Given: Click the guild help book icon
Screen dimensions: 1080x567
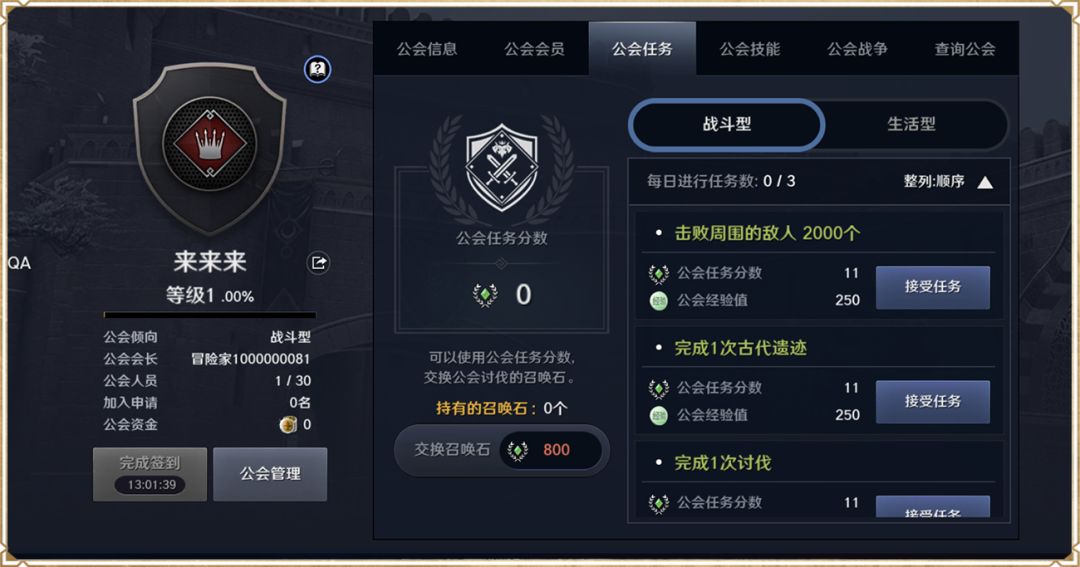Looking at the screenshot, I should pos(317,70).
